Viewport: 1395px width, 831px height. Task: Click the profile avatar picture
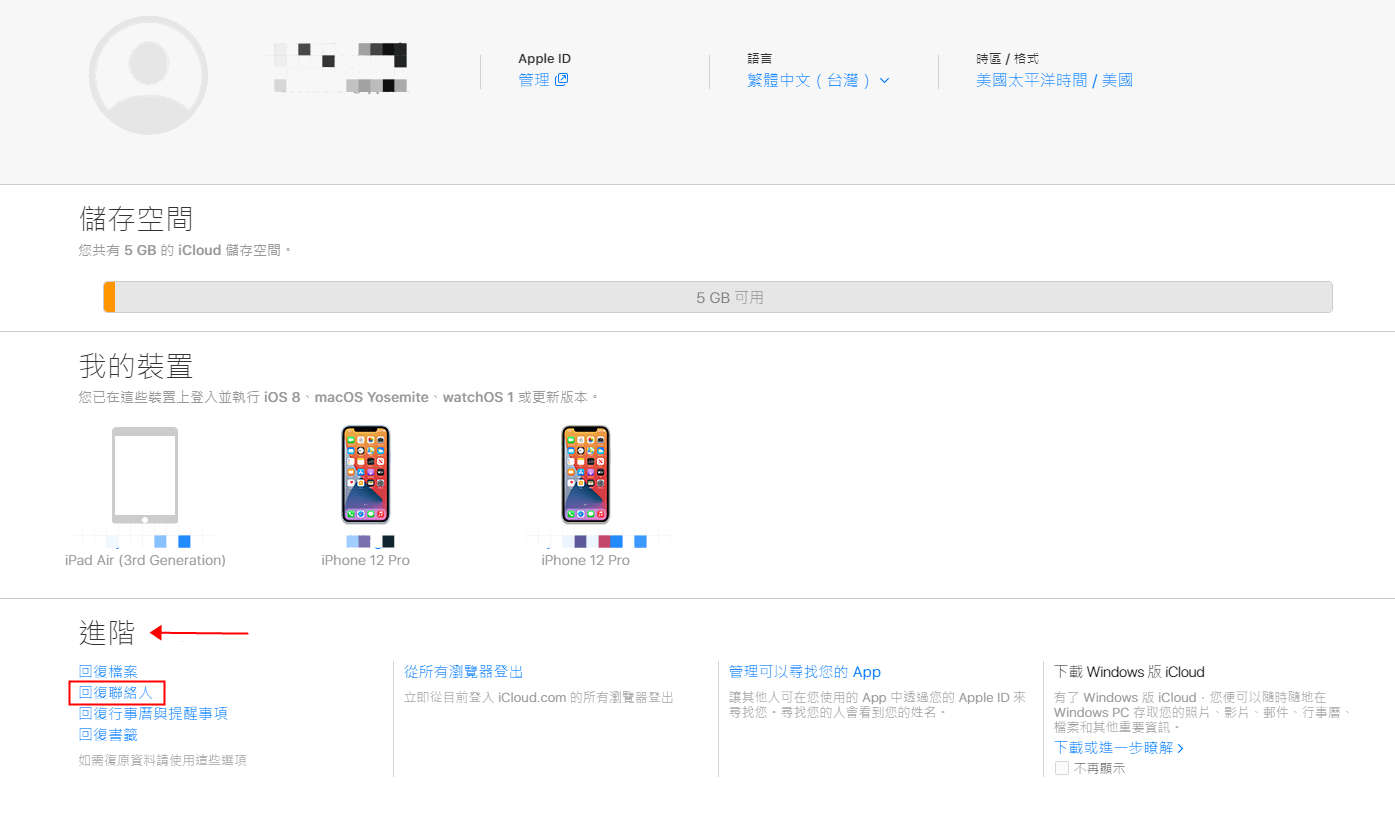click(x=148, y=76)
